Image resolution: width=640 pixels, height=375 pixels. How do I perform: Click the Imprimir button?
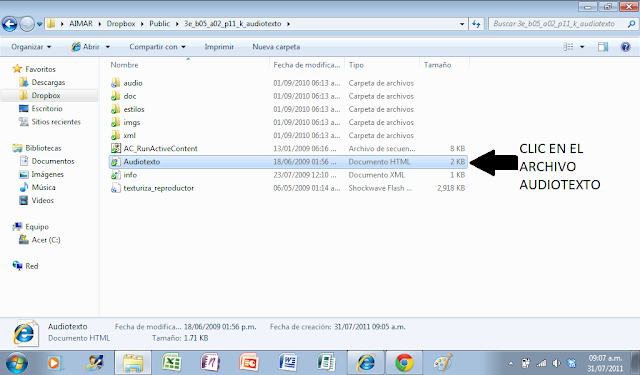(x=219, y=47)
